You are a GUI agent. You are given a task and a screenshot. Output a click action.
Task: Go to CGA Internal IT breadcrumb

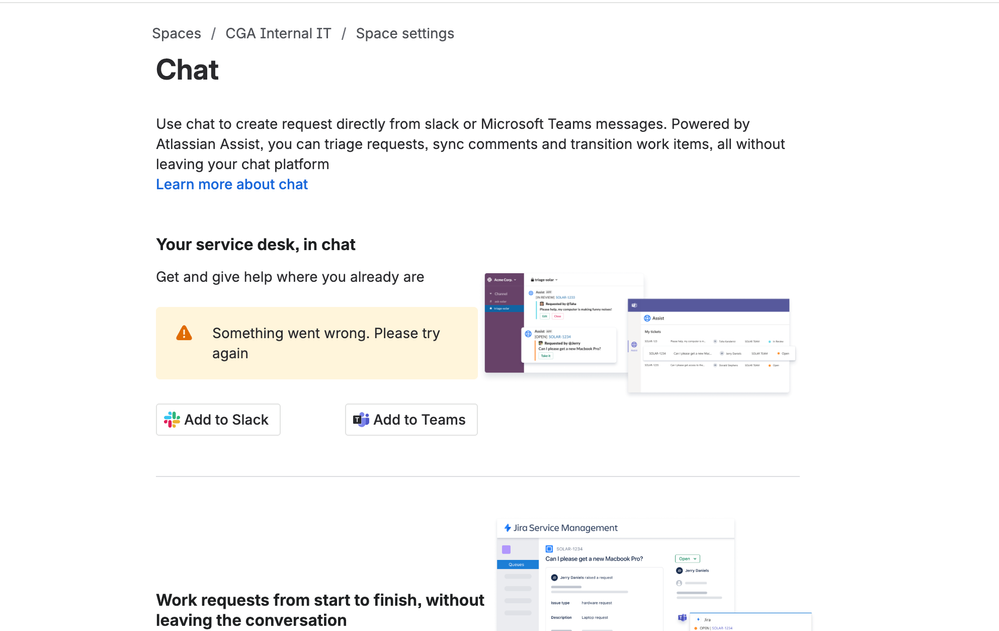coord(278,34)
